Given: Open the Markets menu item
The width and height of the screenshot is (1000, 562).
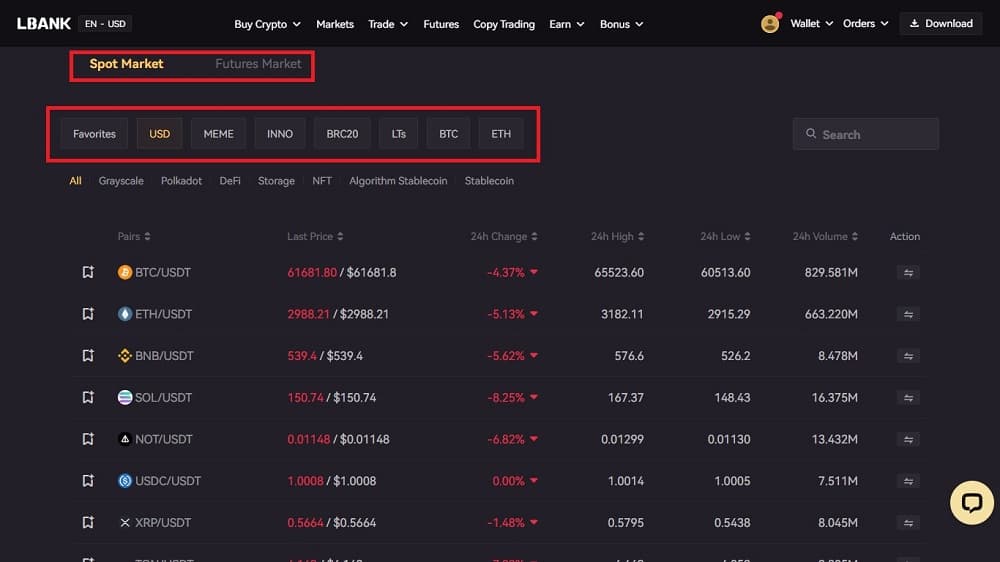Looking at the screenshot, I should (335, 24).
